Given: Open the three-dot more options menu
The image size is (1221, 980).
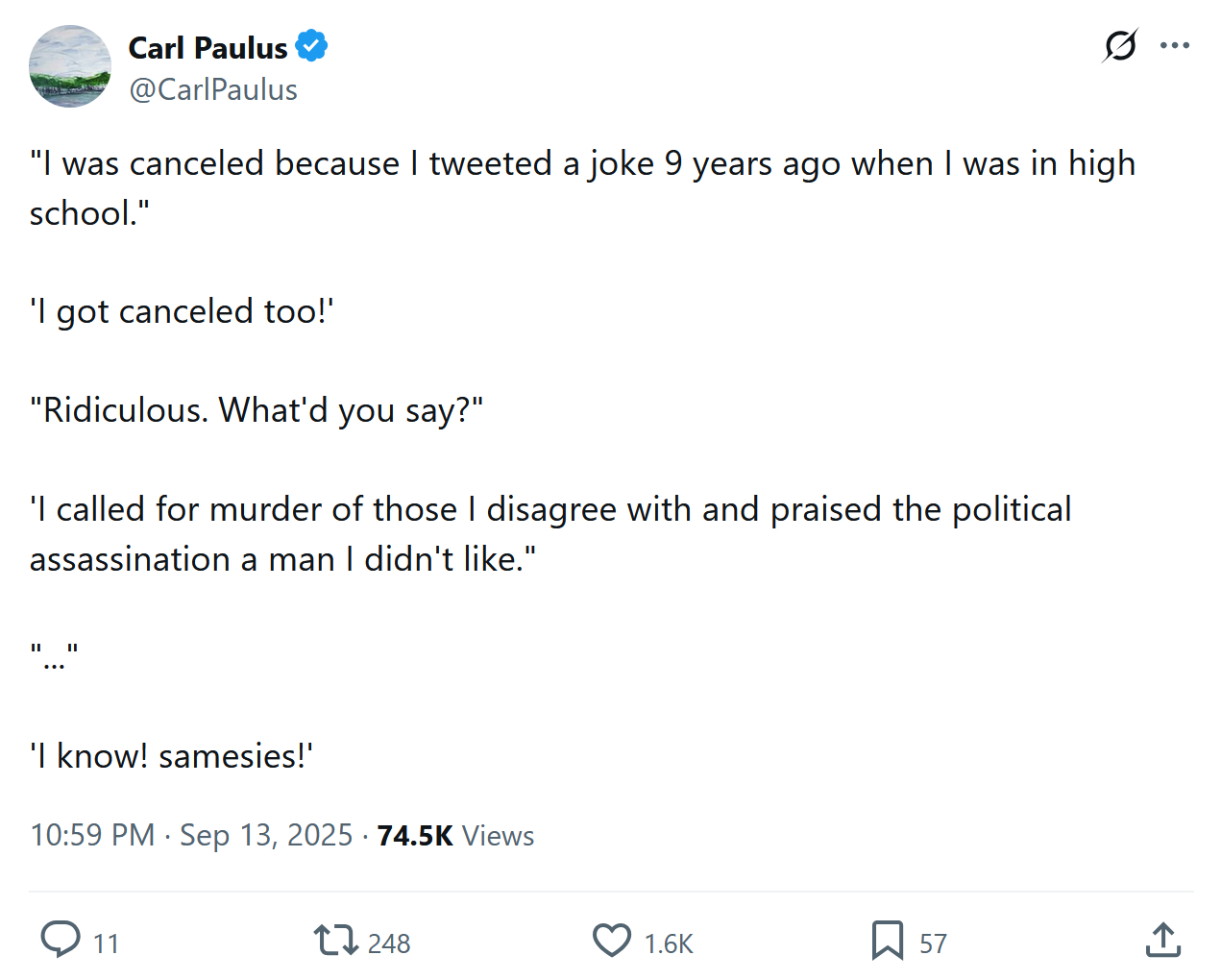Looking at the screenshot, I should pyautogui.click(x=1174, y=45).
